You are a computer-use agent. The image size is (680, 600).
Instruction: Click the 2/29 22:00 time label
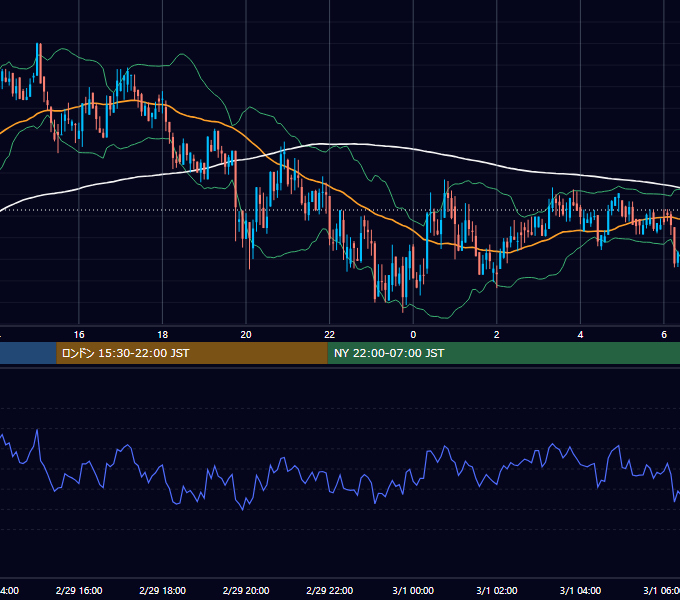pos(330,590)
